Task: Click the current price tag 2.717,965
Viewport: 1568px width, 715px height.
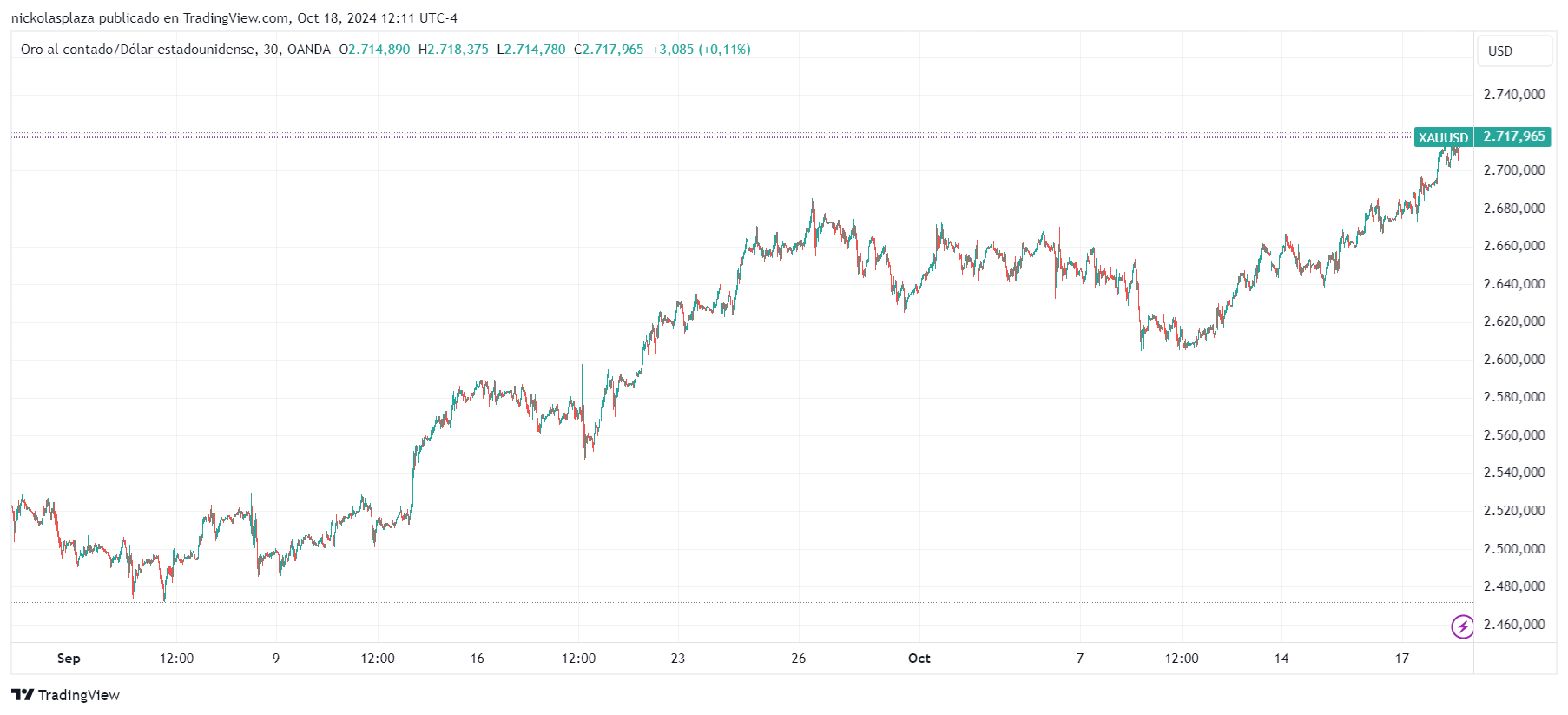Action: point(1514,136)
